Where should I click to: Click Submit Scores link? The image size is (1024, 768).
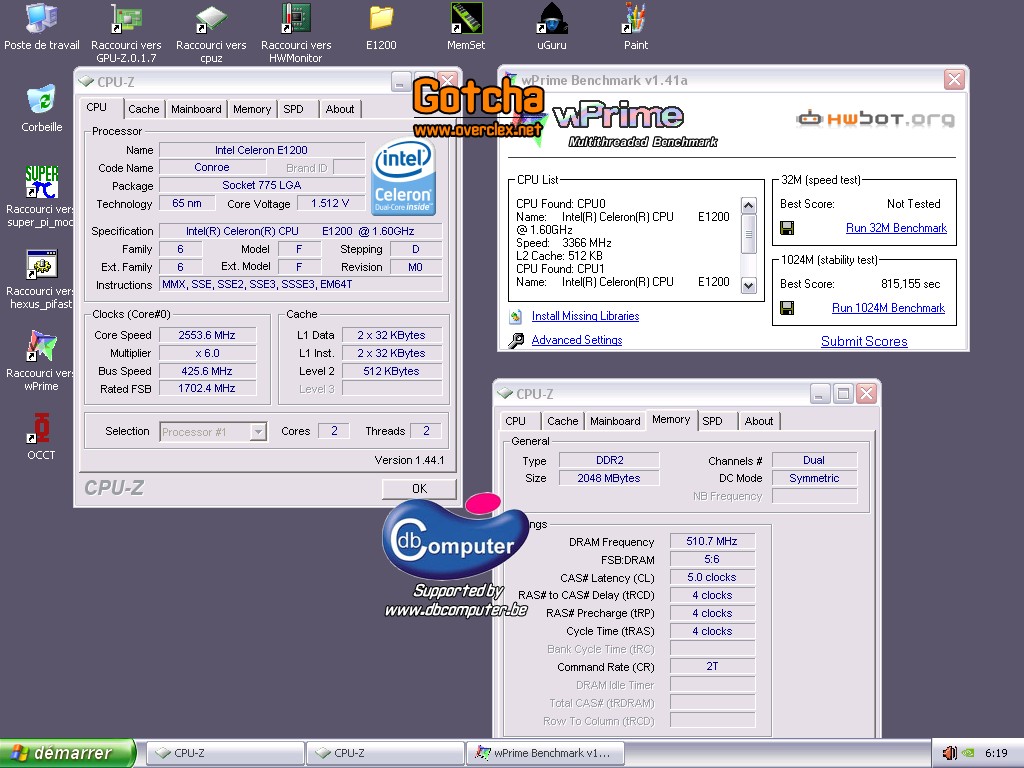[864, 342]
